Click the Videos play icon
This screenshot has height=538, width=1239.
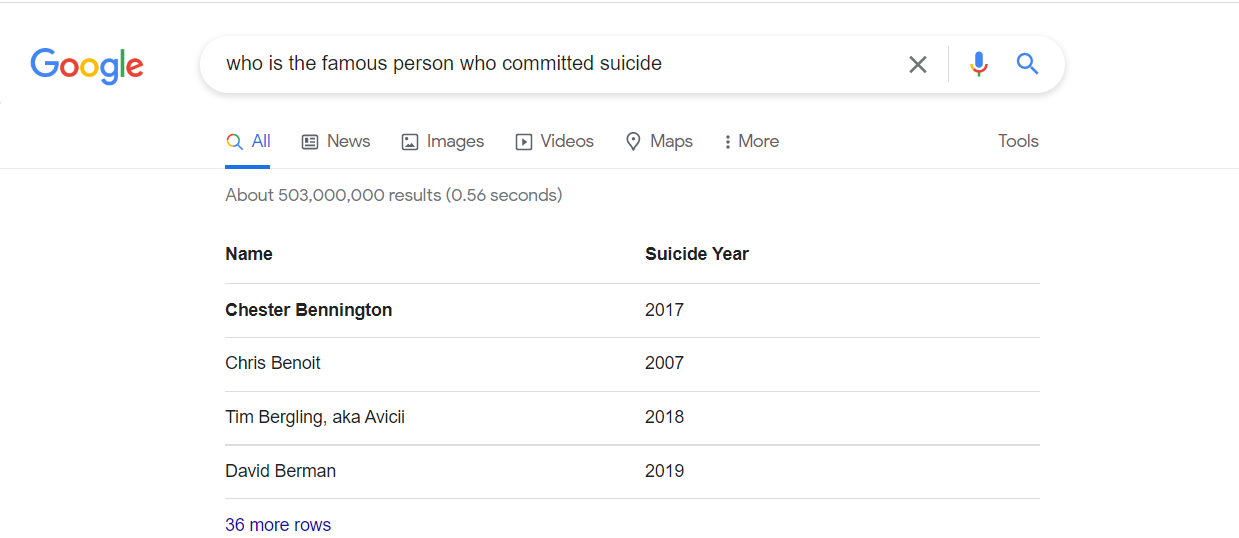tap(523, 142)
